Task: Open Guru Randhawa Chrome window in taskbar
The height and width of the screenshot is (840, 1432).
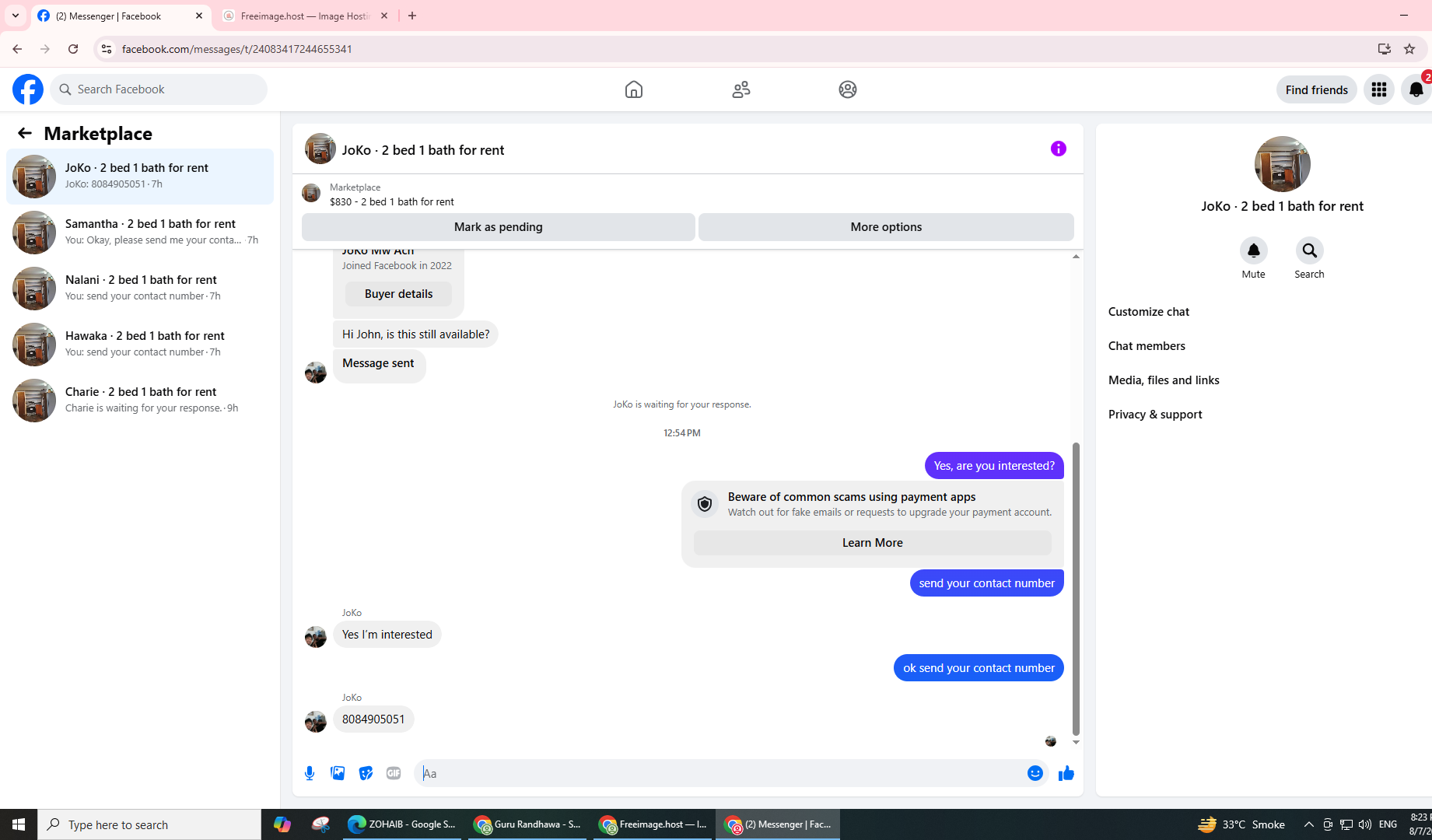Action: tap(528, 824)
